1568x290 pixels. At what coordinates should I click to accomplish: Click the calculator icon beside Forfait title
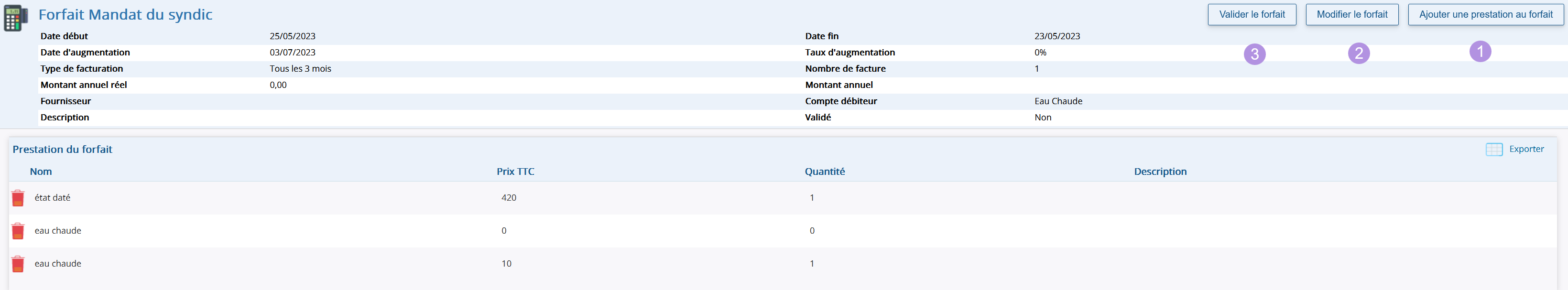pos(16,18)
